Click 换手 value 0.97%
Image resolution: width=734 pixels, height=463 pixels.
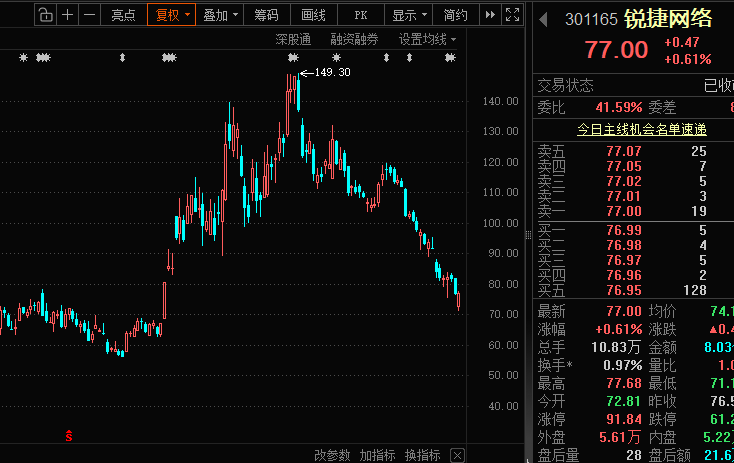(623, 365)
